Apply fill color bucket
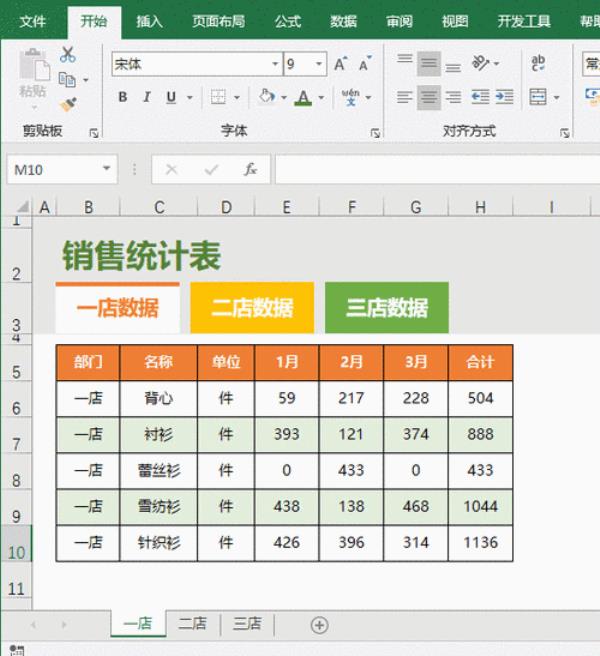This screenshot has height=656, width=600. (x=266, y=97)
